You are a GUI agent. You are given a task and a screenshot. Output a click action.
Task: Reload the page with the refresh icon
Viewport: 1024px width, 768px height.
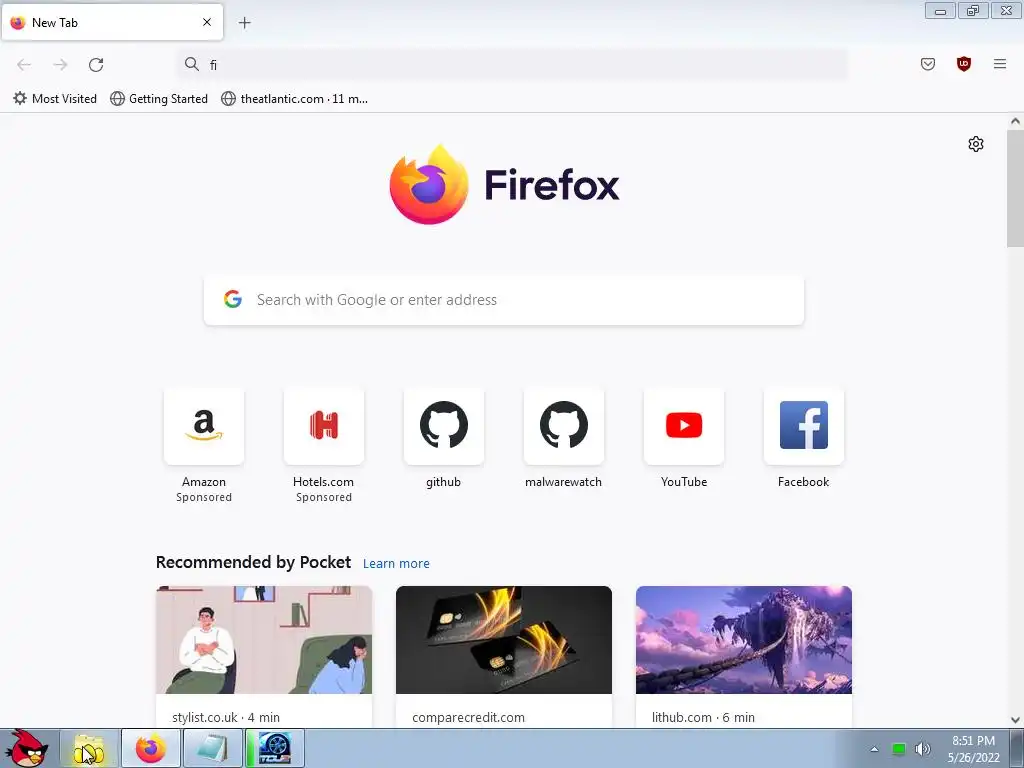coord(96,65)
